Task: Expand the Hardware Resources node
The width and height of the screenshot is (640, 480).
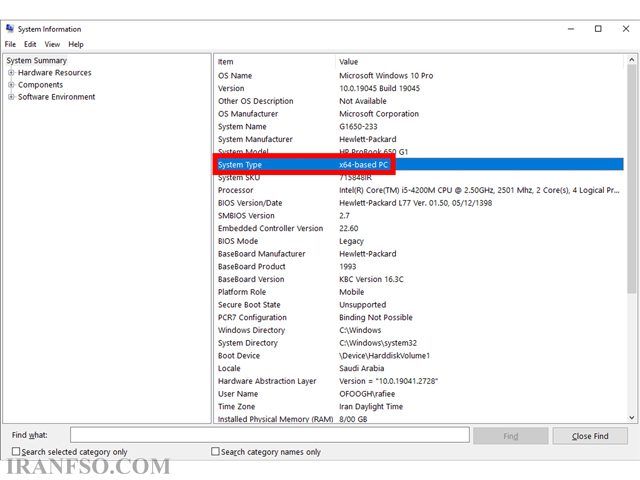Action: tap(11, 73)
